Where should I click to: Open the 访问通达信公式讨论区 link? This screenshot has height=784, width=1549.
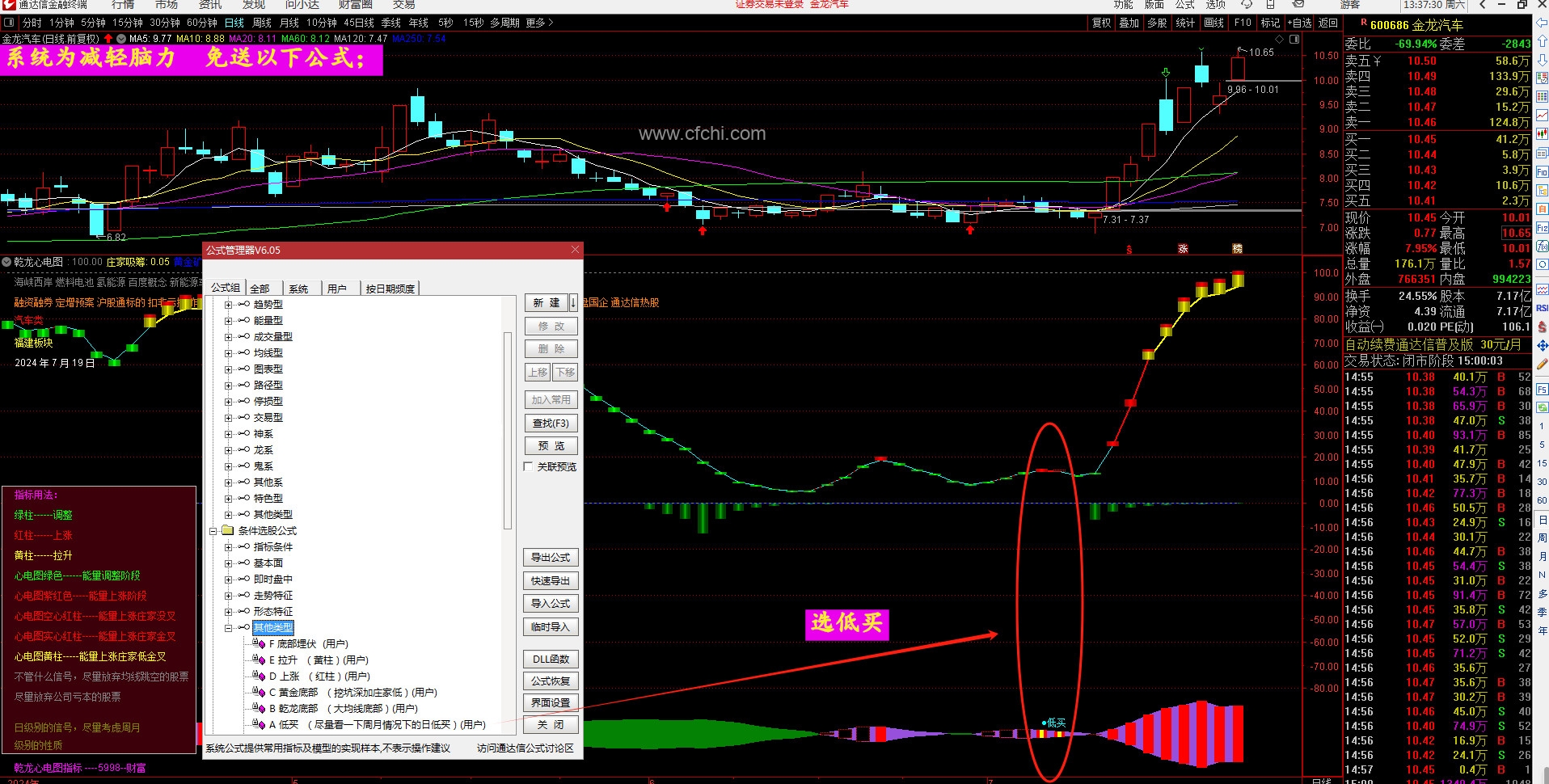(x=525, y=748)
